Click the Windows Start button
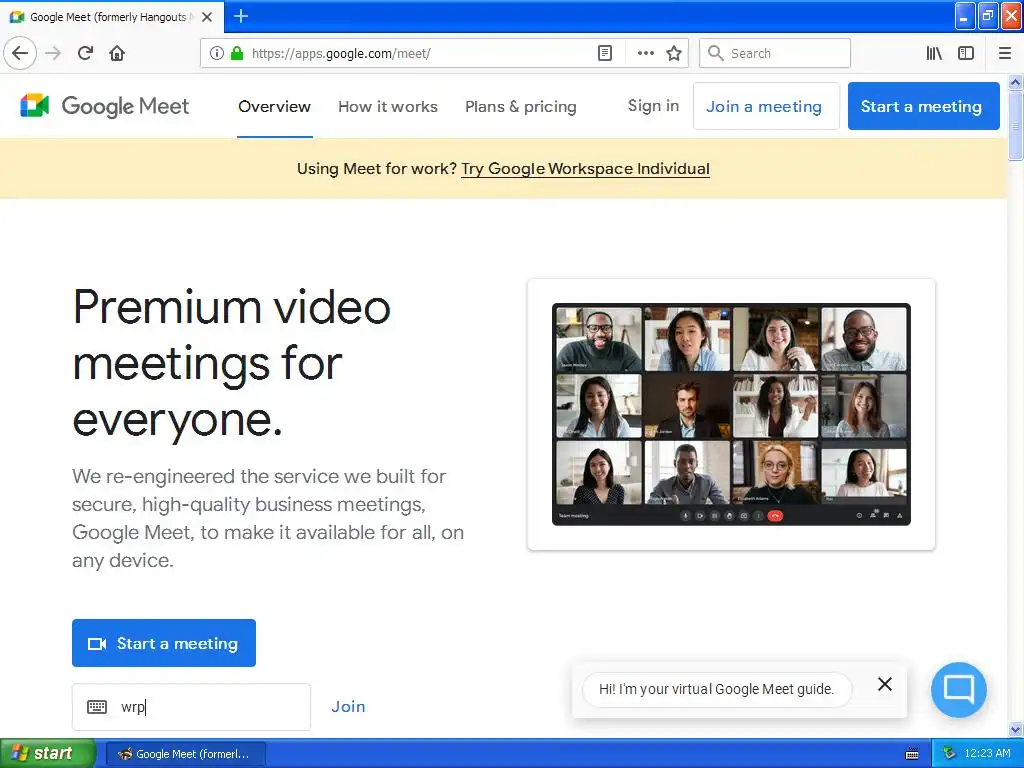 click(47, 753)
